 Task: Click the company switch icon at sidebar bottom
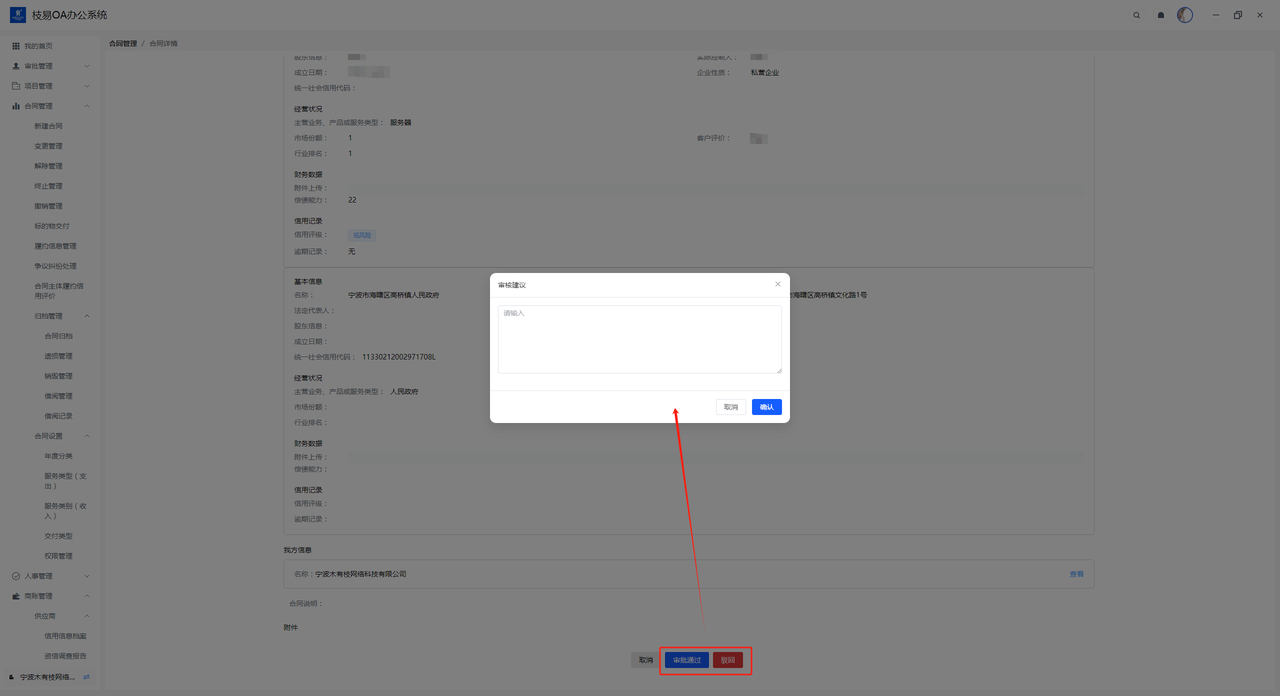pyautogui.click(x=86, y=677)
